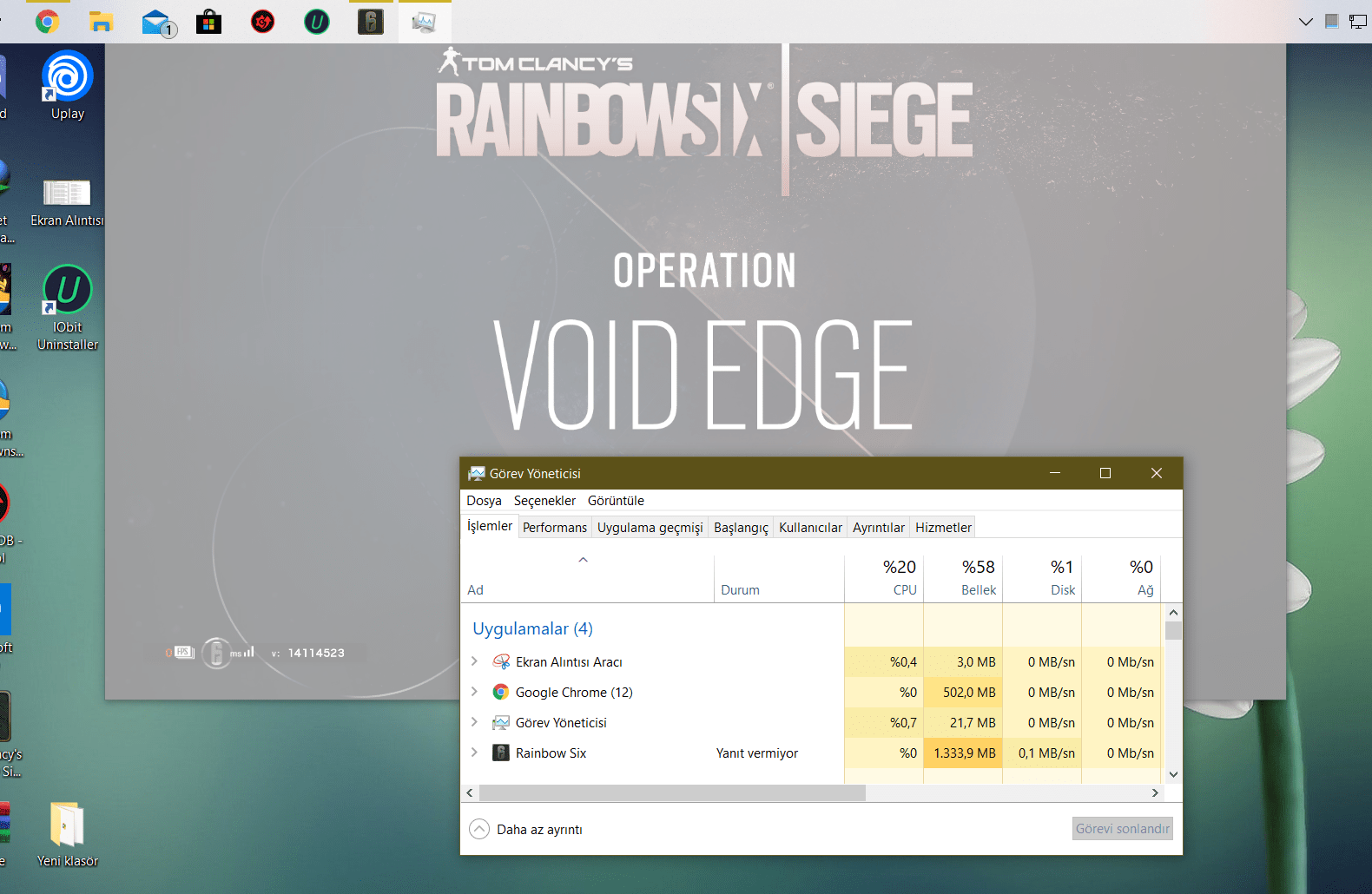This screenshot has width=1372, height=894.
Task: Click the Görevi sonlandır button
Action: point(1123,829)
